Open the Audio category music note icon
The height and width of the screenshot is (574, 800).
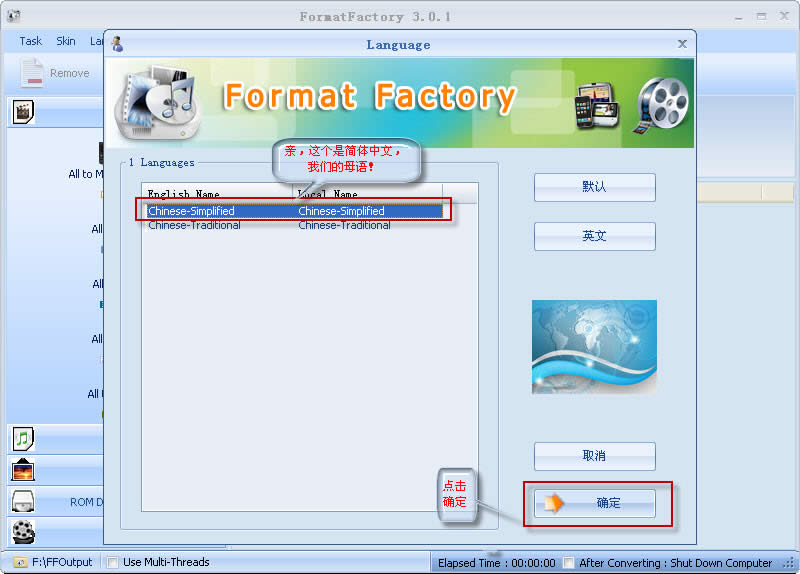coord(23,438)
